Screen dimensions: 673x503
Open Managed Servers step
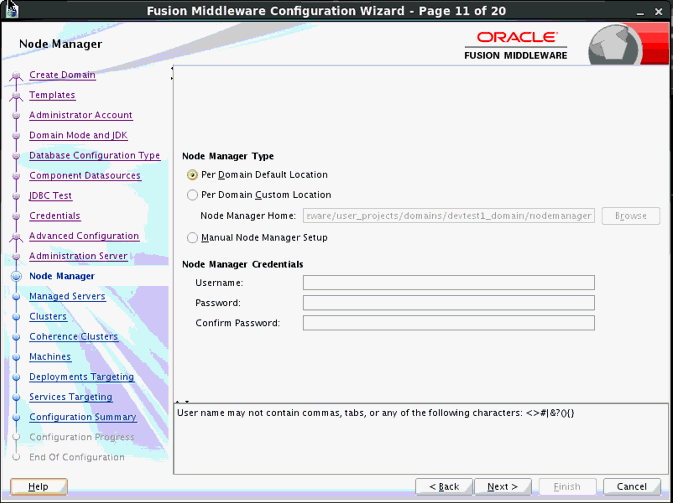click(67, 296)
